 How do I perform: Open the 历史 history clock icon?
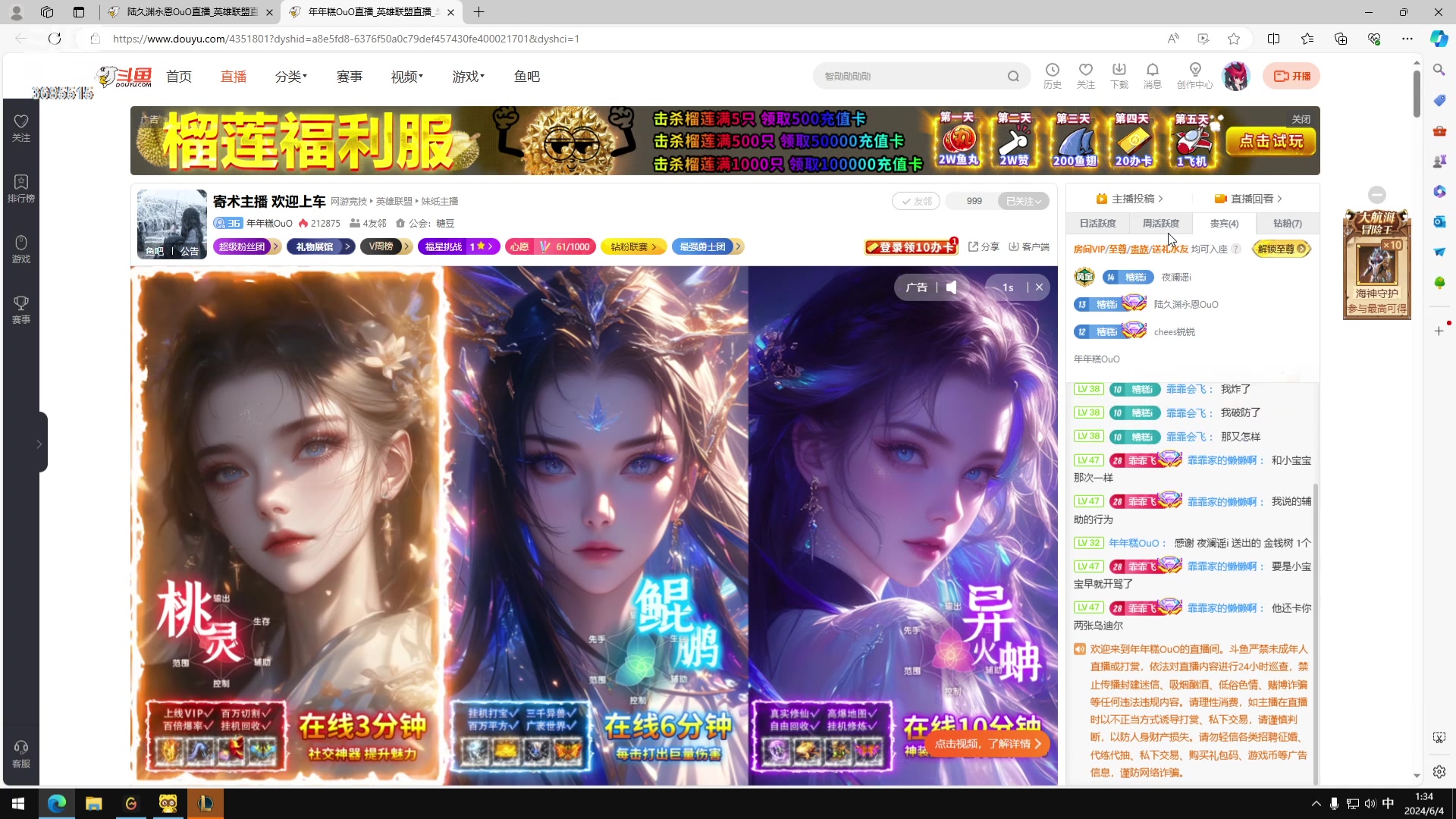(1053, 76)
